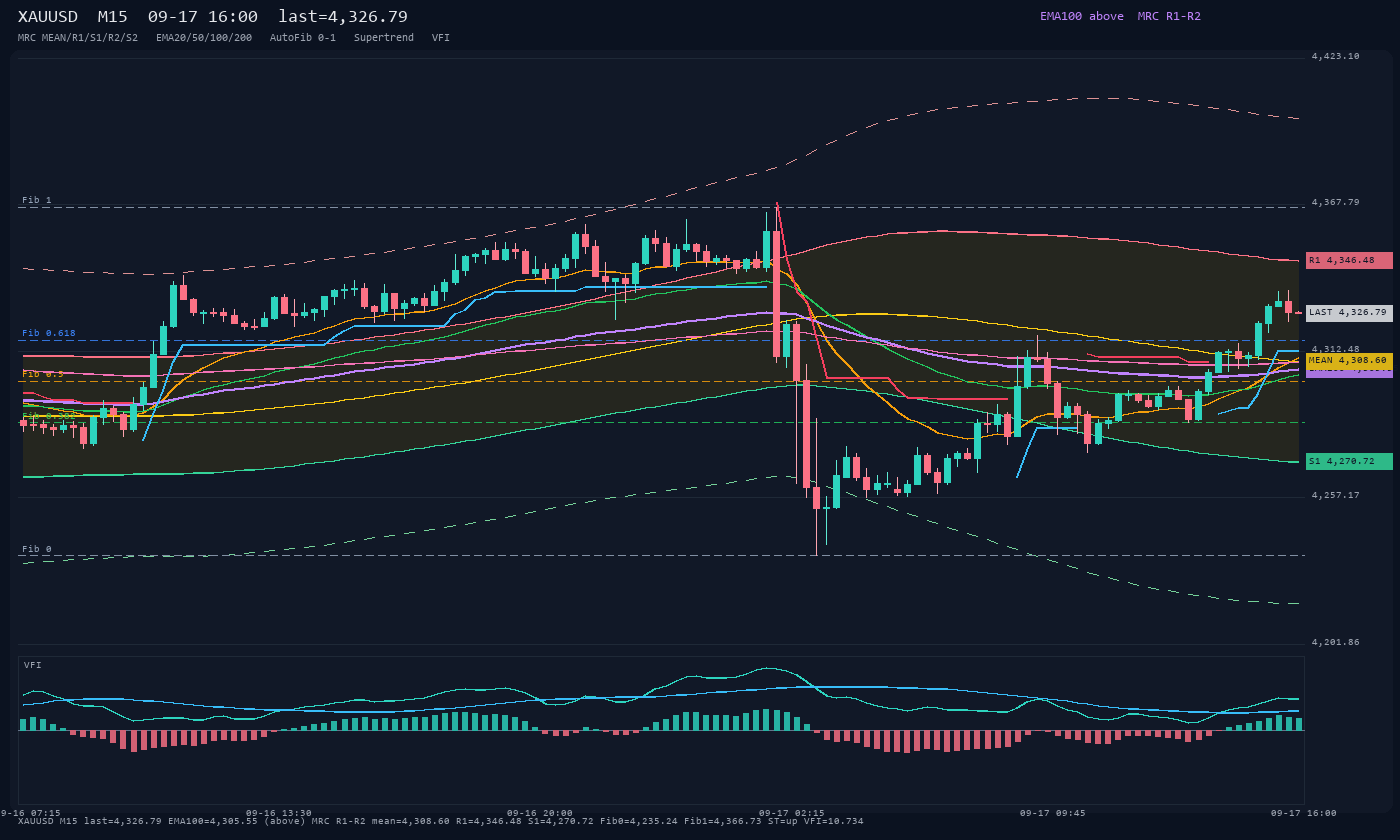Viewport: 1400px width, 840px height.
Task: Click the purple EMA100 above status text
Action: 1081,16
